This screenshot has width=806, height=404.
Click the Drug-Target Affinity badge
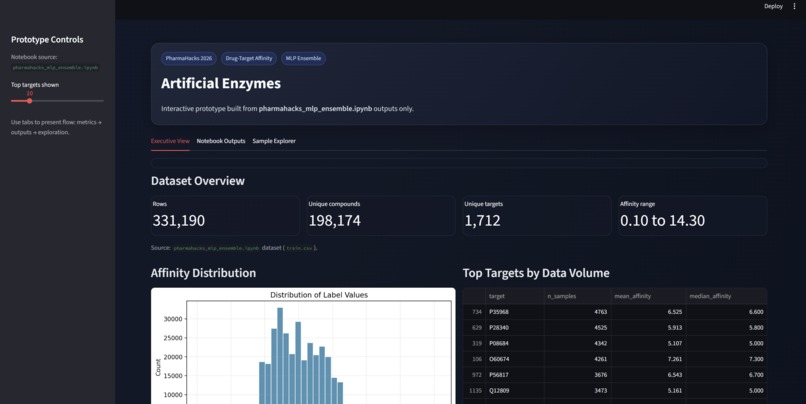click(x=249, y=59)
